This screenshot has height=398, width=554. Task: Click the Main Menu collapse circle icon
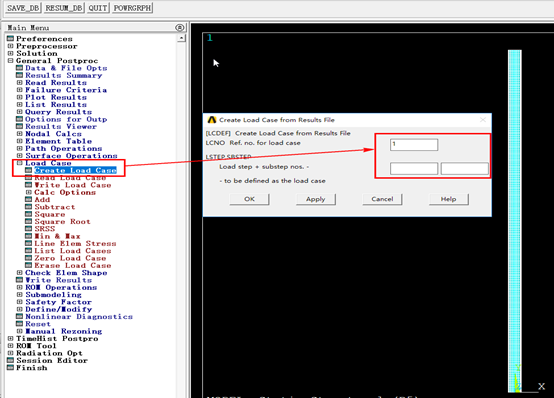pos(179,28)
